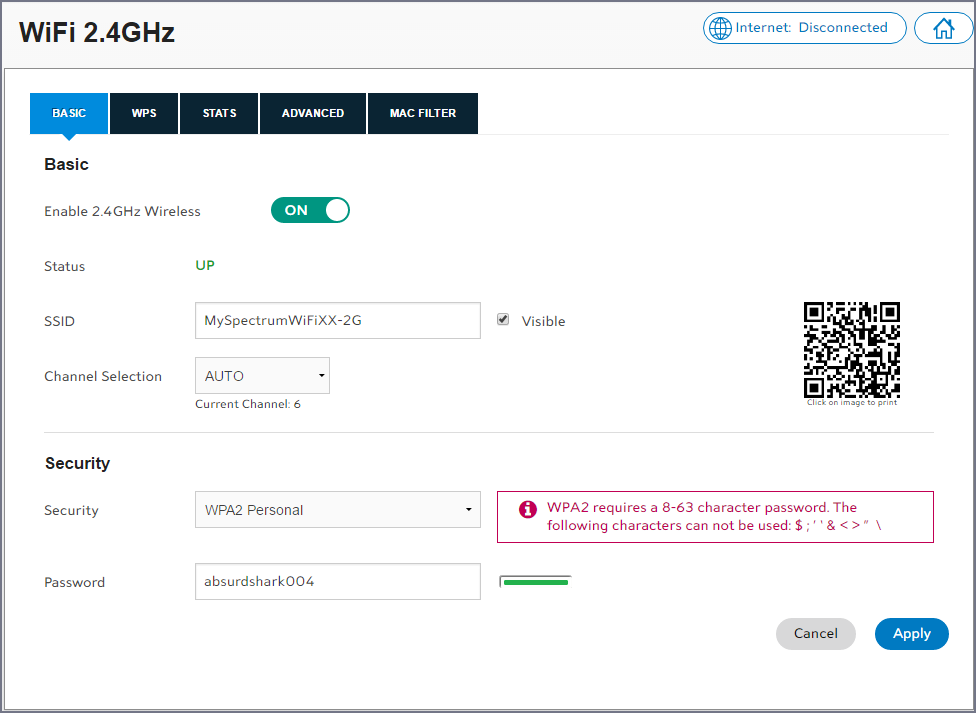
Task: Uncheck the Visible SSID checkbox
Action: click(x=503, y=320)
